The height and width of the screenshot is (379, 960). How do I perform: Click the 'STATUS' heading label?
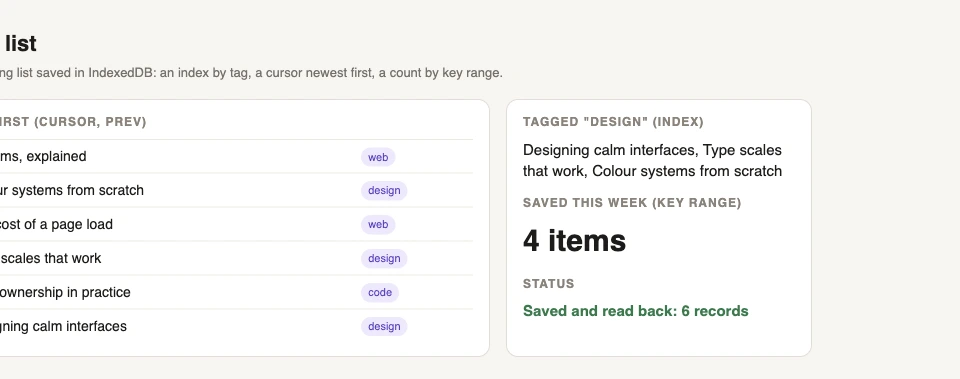click(x=549, y=284)
